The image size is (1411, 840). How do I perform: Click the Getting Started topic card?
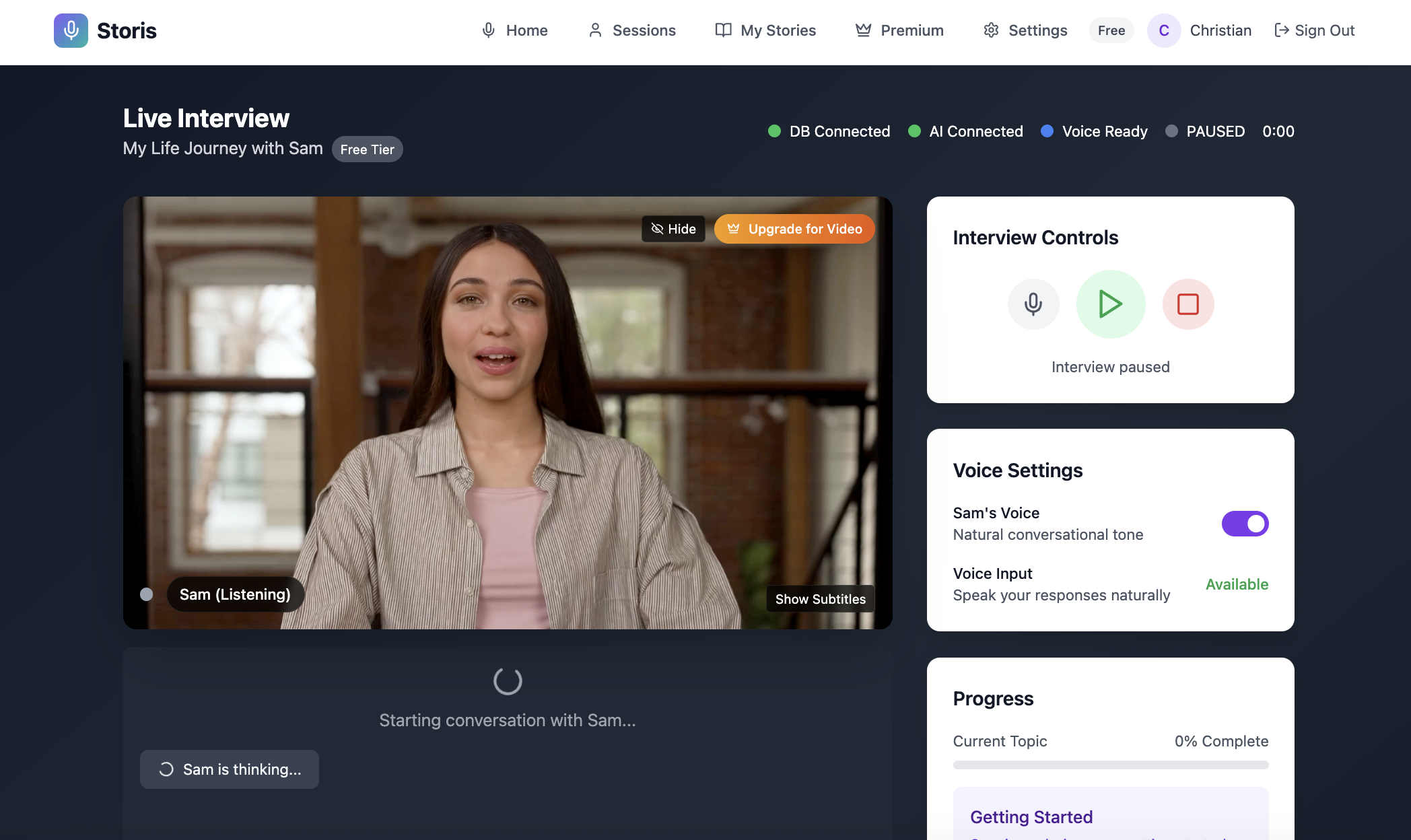1110,816
